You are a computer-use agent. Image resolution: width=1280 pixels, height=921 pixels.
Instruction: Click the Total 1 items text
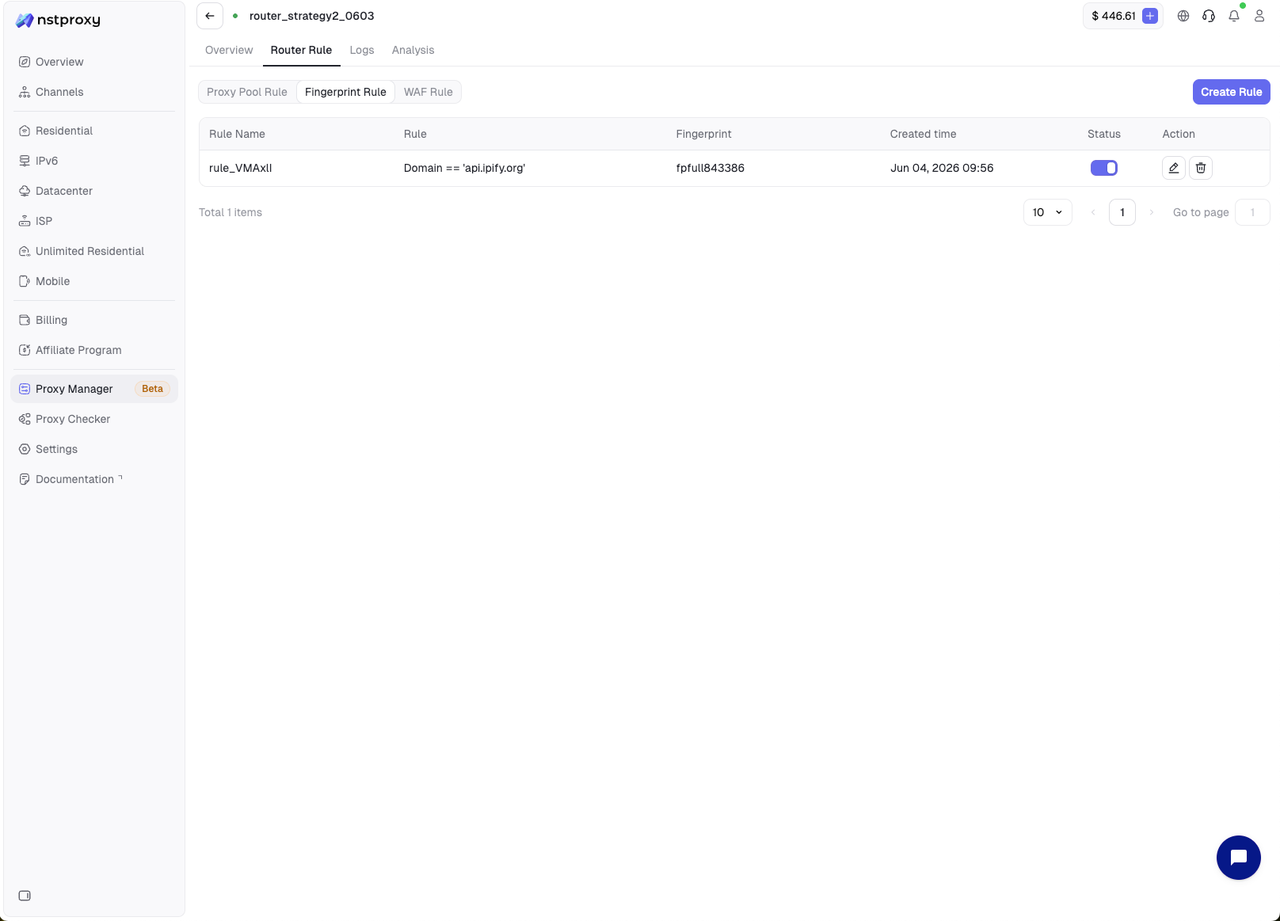[230, 212]
